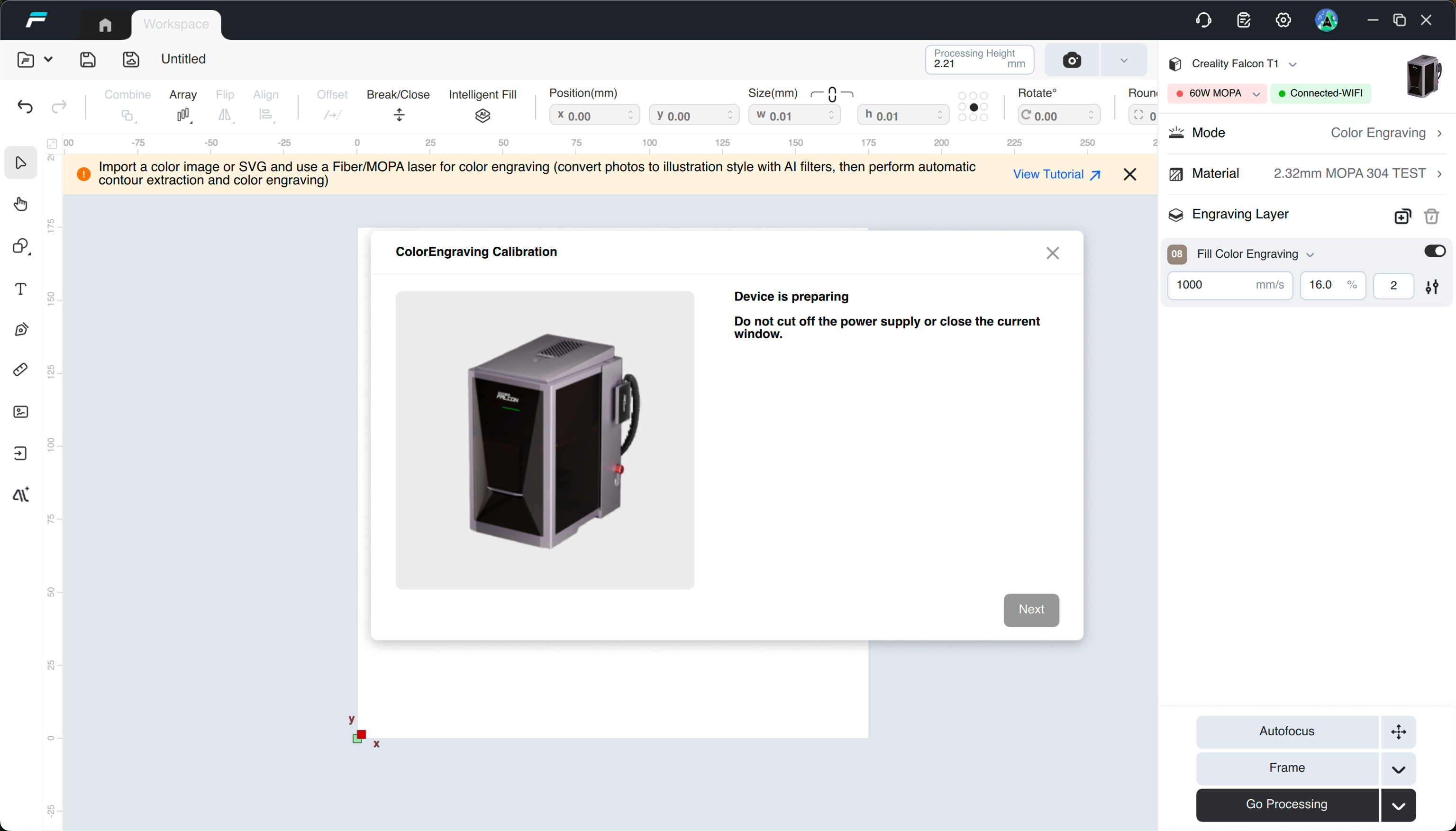Expand the camera options dropdown
Screen dimensions: 1456x831
click(x=1124, y=60)
